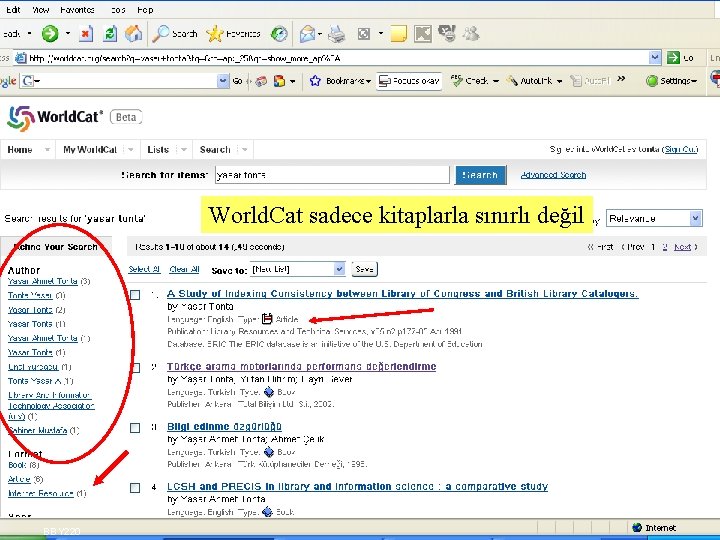Image resolution: width=720 pixels, height=540 pixels.
Task: Click the green Forward arrow button
Action: 50,34
